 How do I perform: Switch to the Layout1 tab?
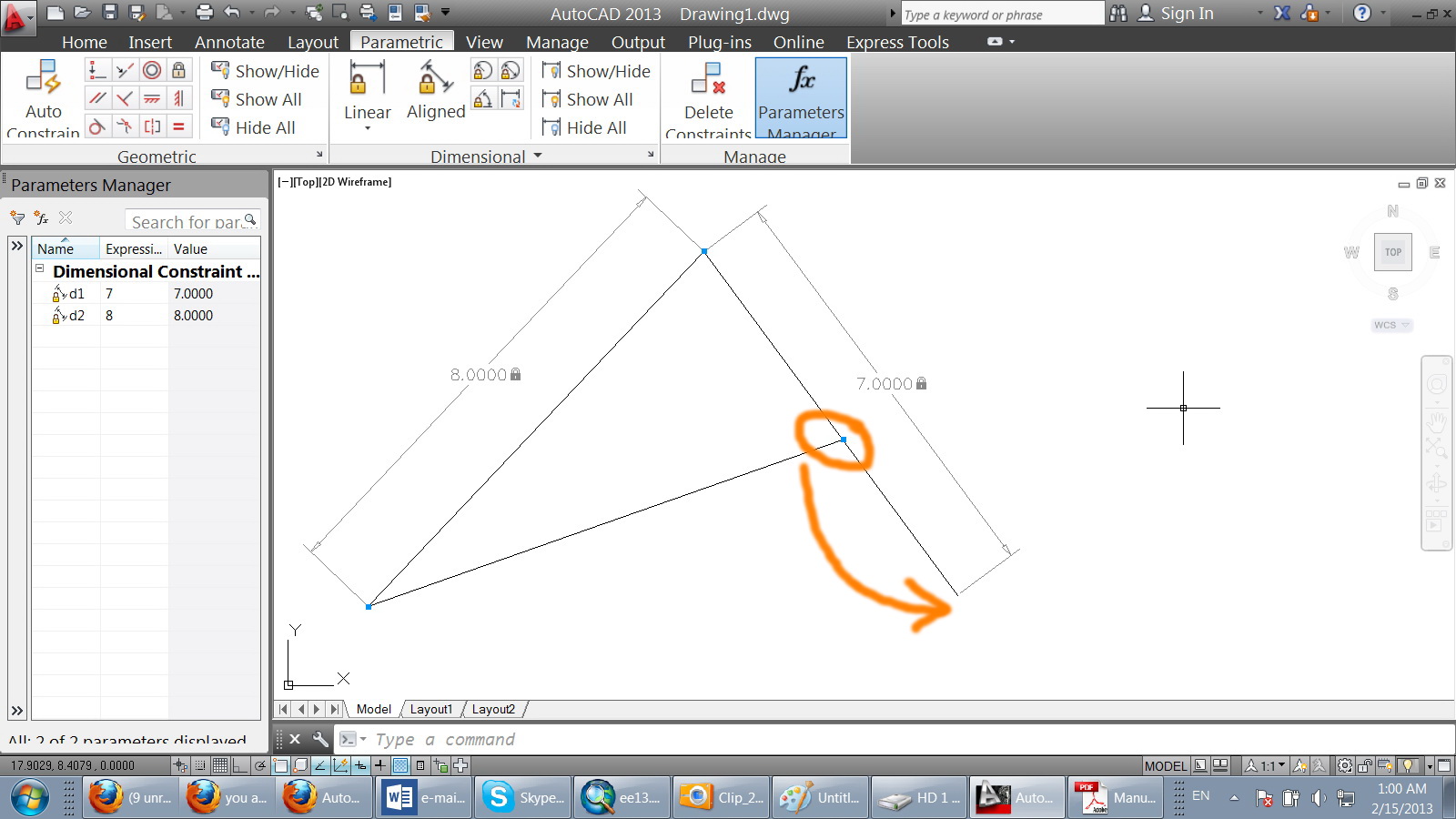431,708
